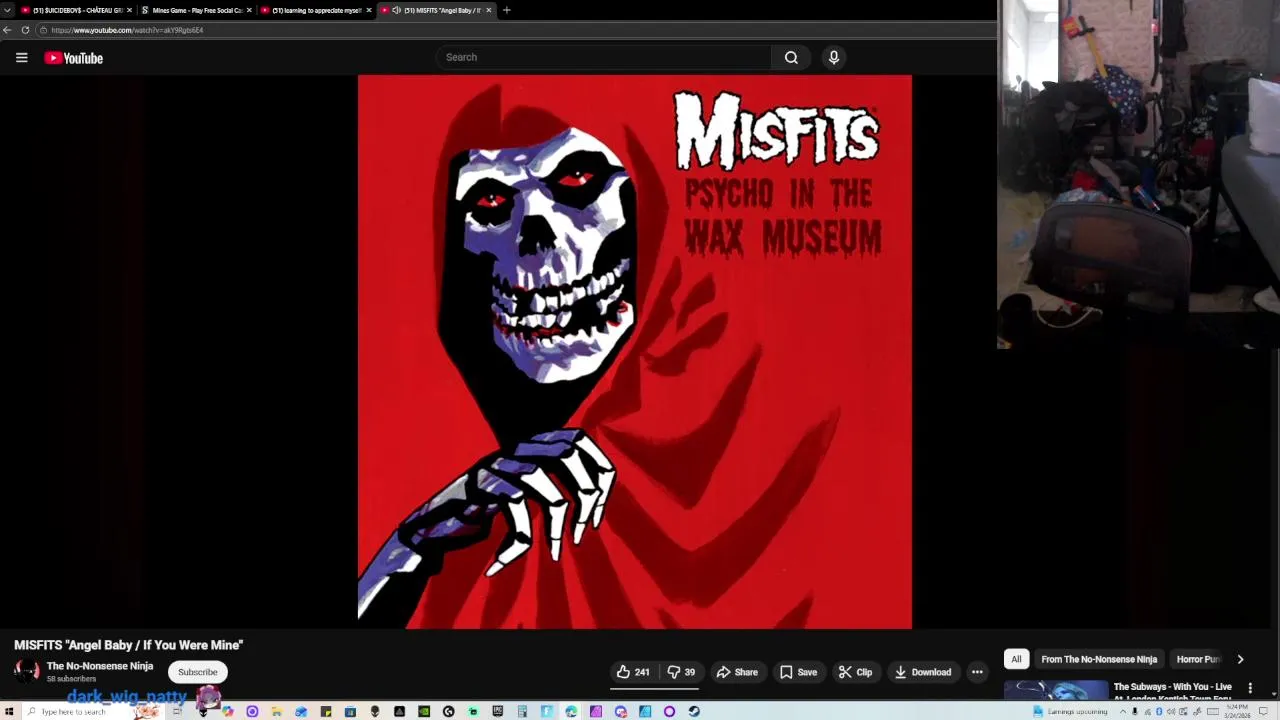Open more actions three-dot menu
This screenshot has width=1280, height=720.
(977, 672)
